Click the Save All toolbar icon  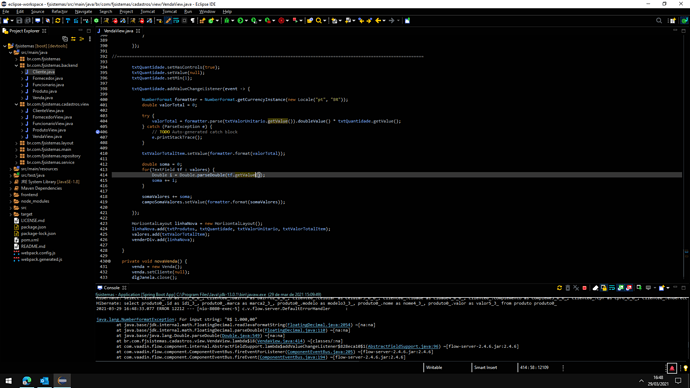28,20
